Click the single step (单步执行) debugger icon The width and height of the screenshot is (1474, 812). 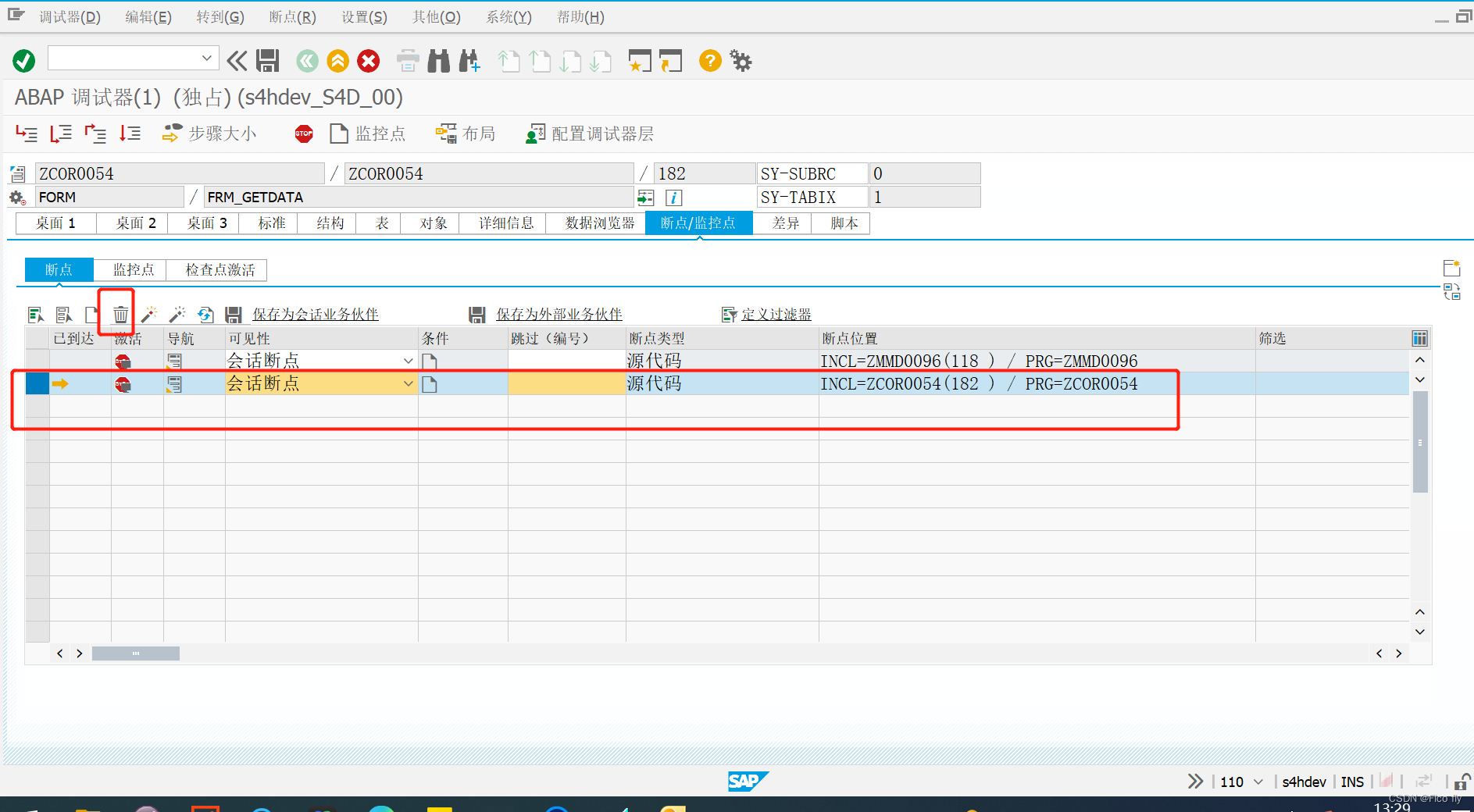27,134
